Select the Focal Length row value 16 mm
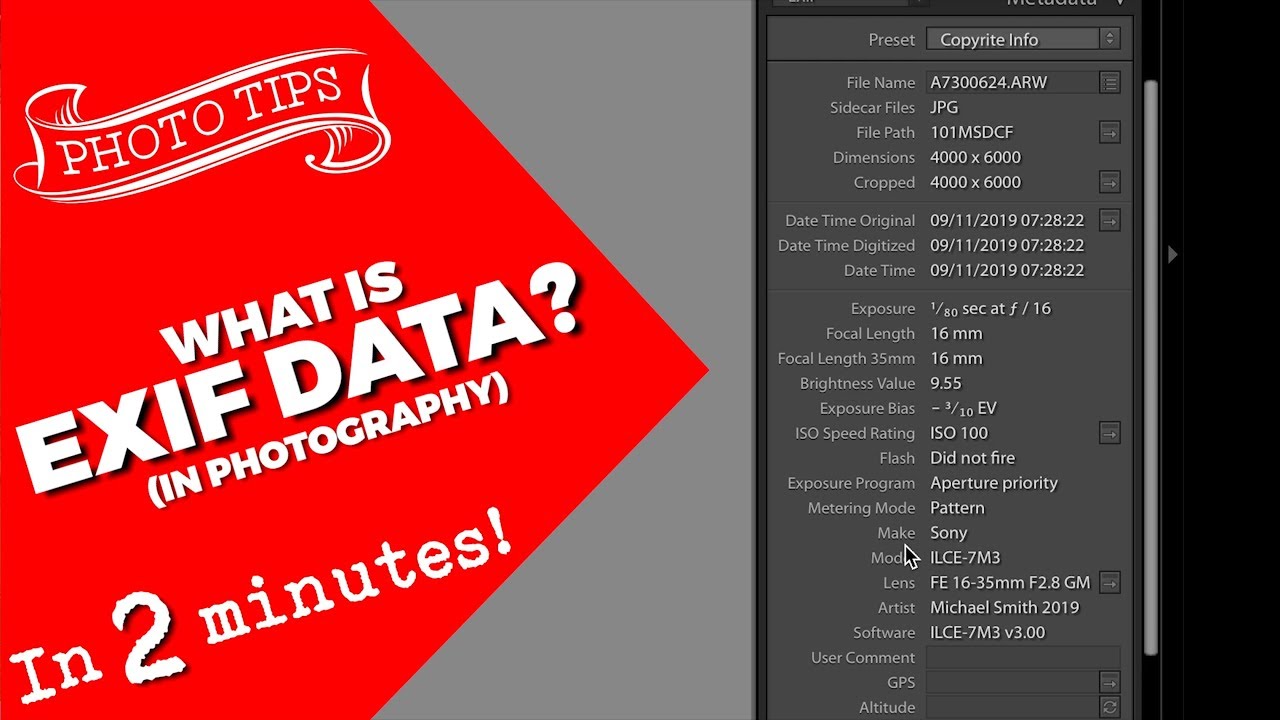This screenshot has width=1280, height=720. point(956,333)
